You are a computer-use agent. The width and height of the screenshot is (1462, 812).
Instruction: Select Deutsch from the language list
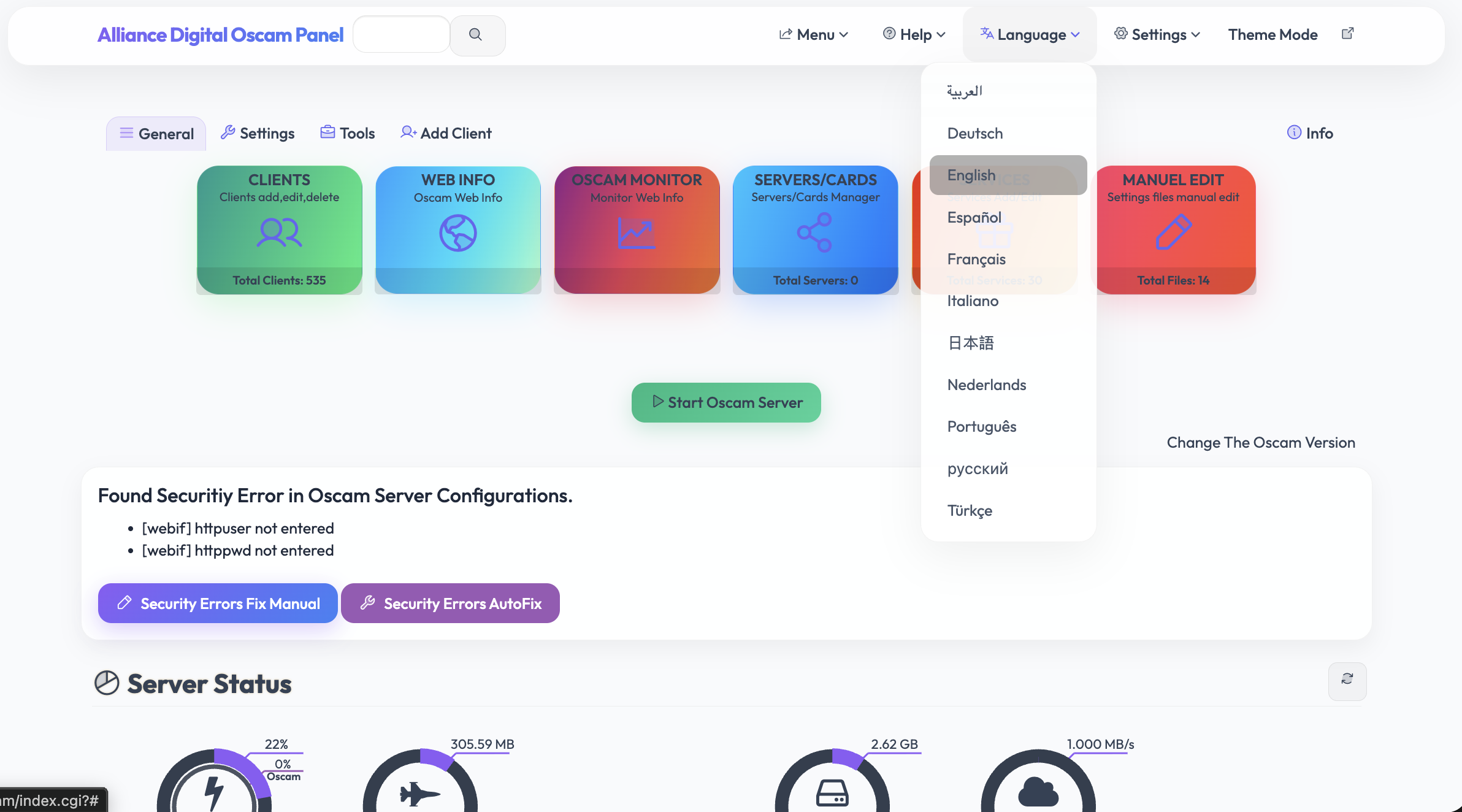click(975, 133)
